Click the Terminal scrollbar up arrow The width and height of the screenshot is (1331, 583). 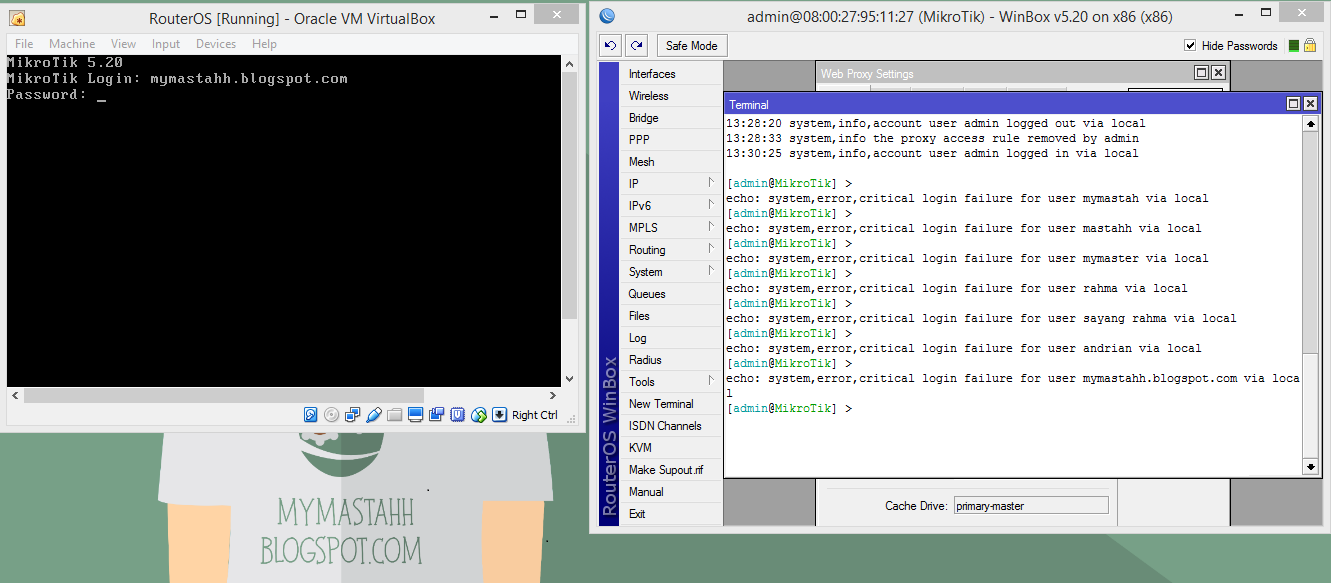[x=1311, y=124]
